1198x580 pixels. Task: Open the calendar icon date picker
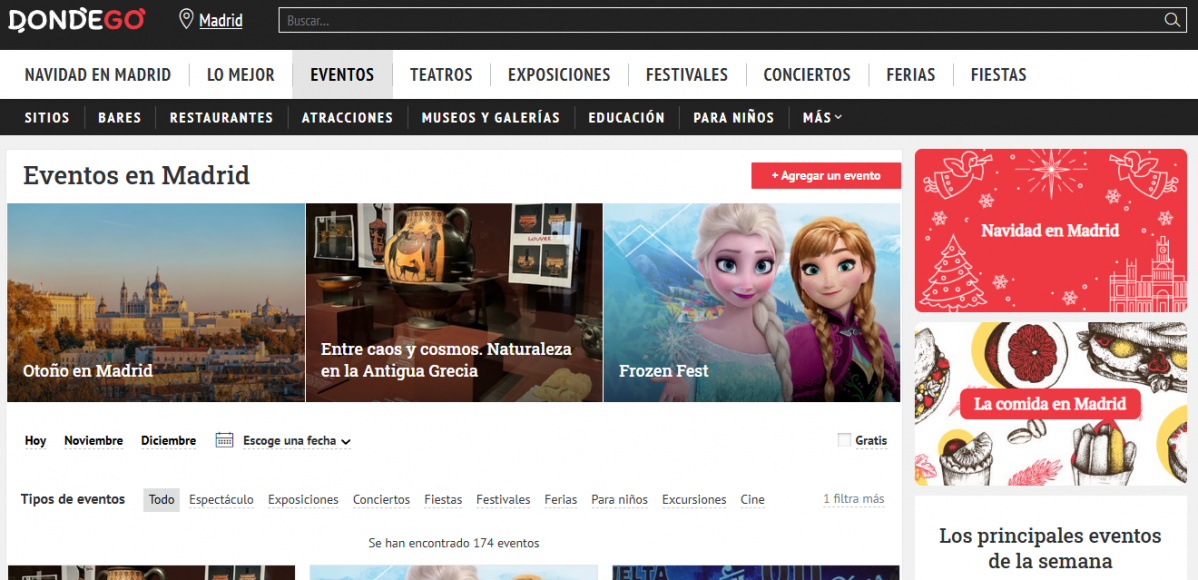pyautogui.click(x=224, y=440)
